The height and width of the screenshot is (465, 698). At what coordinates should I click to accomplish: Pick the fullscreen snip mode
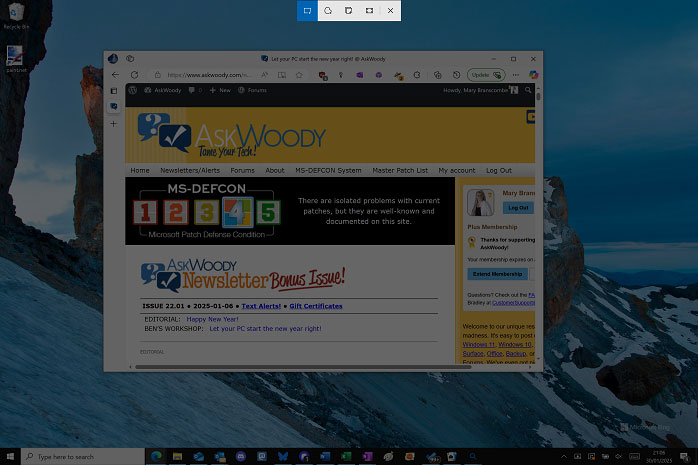[x=369, y=11]
